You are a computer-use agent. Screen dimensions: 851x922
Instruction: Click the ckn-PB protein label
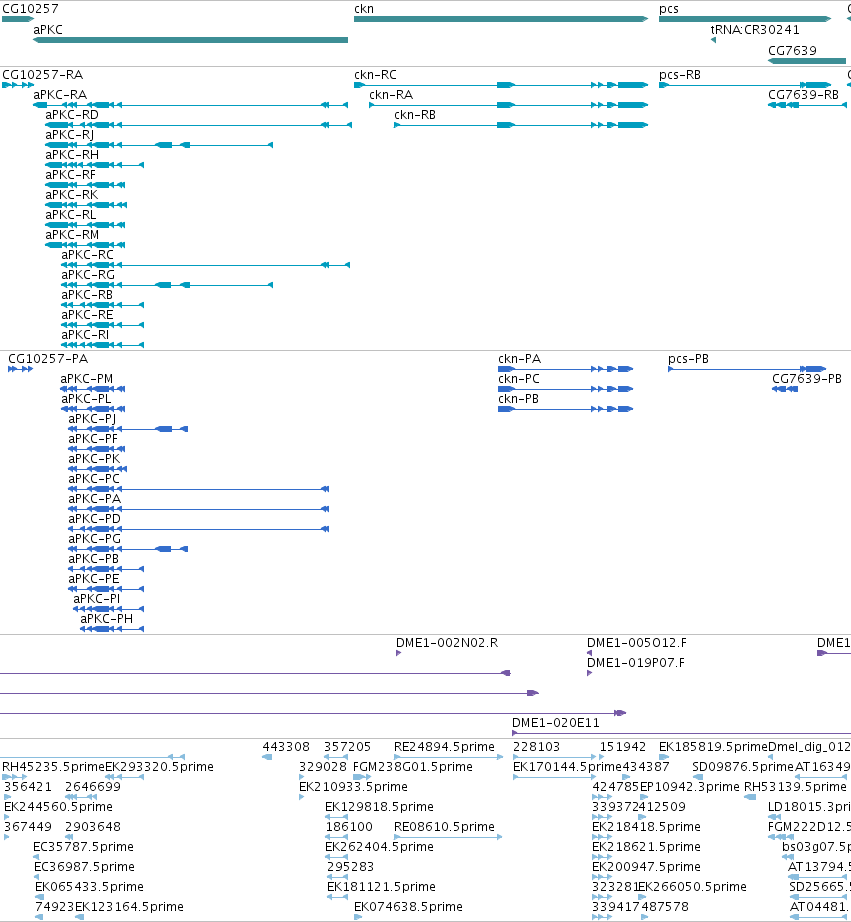(x=519, y=399)
